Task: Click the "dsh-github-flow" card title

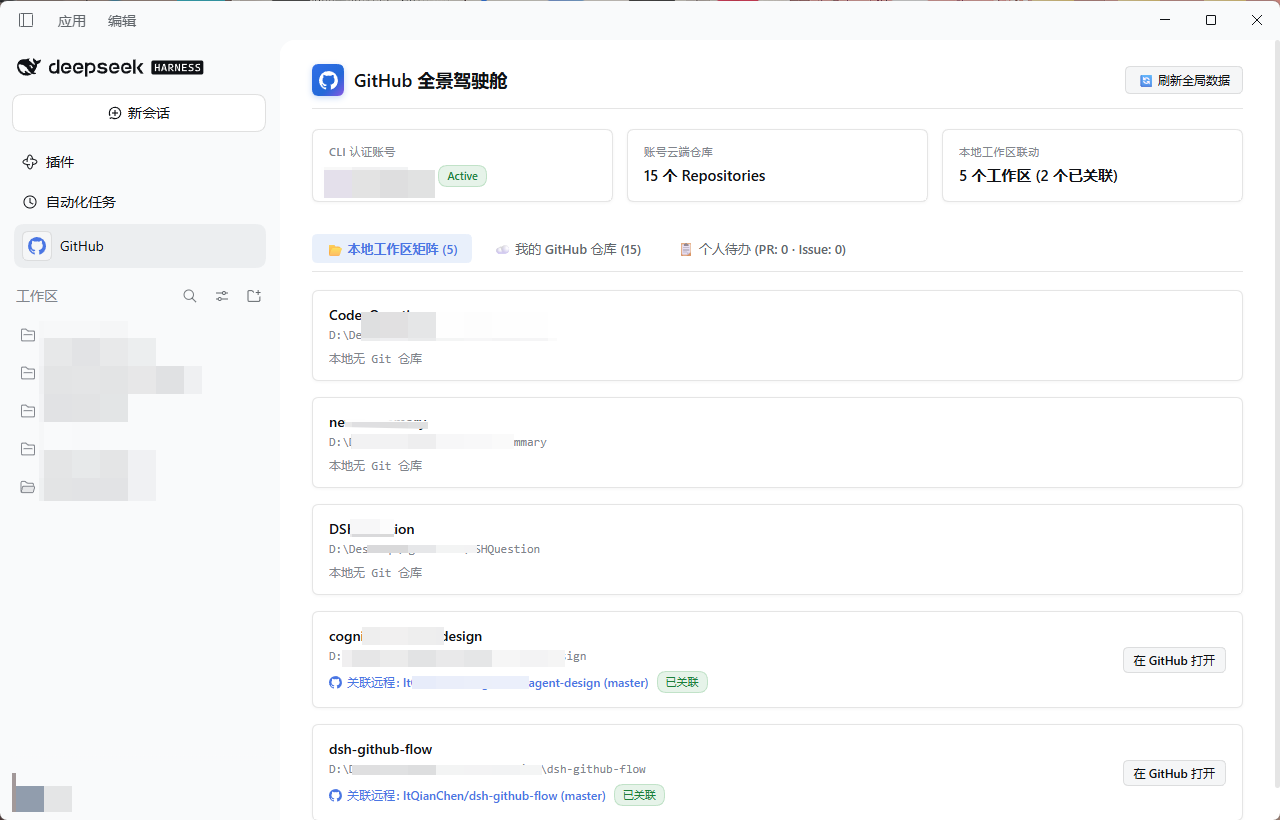Action: point(381,749)
